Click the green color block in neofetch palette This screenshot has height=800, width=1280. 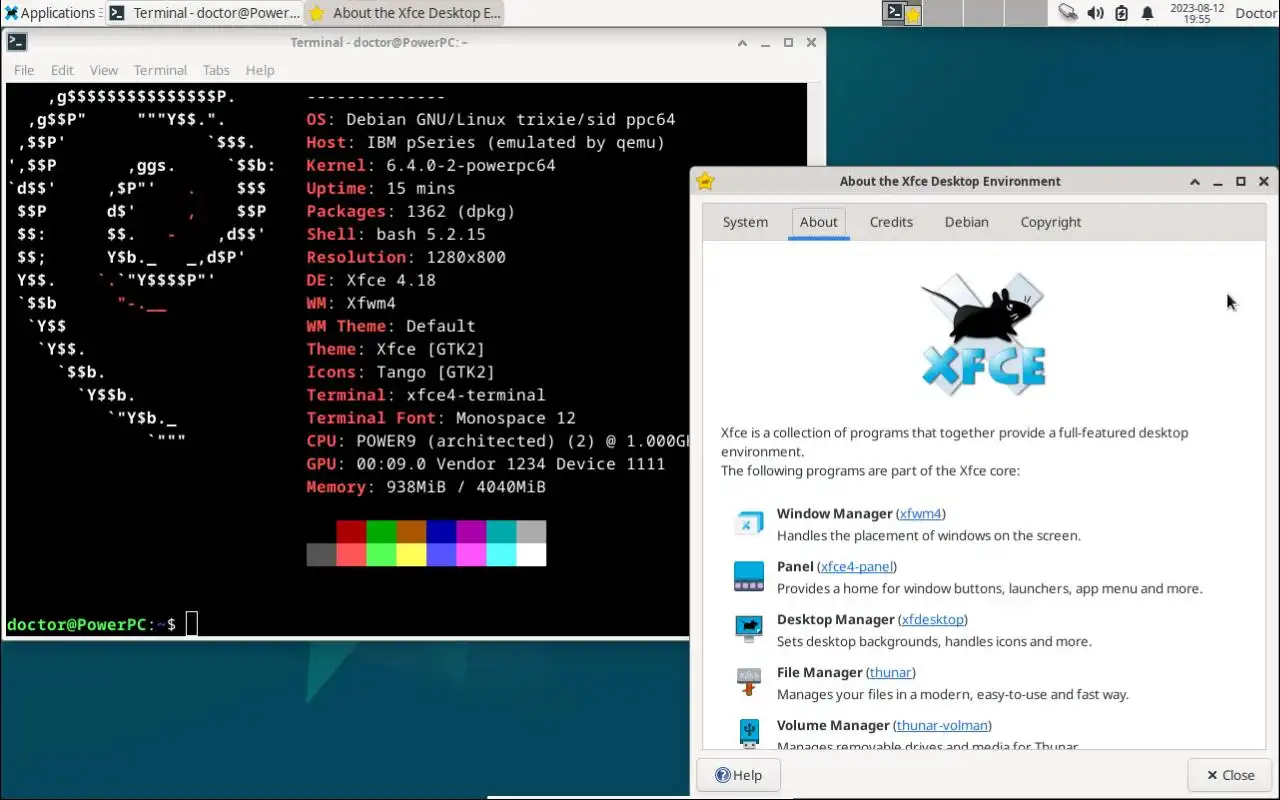(381, 531)
